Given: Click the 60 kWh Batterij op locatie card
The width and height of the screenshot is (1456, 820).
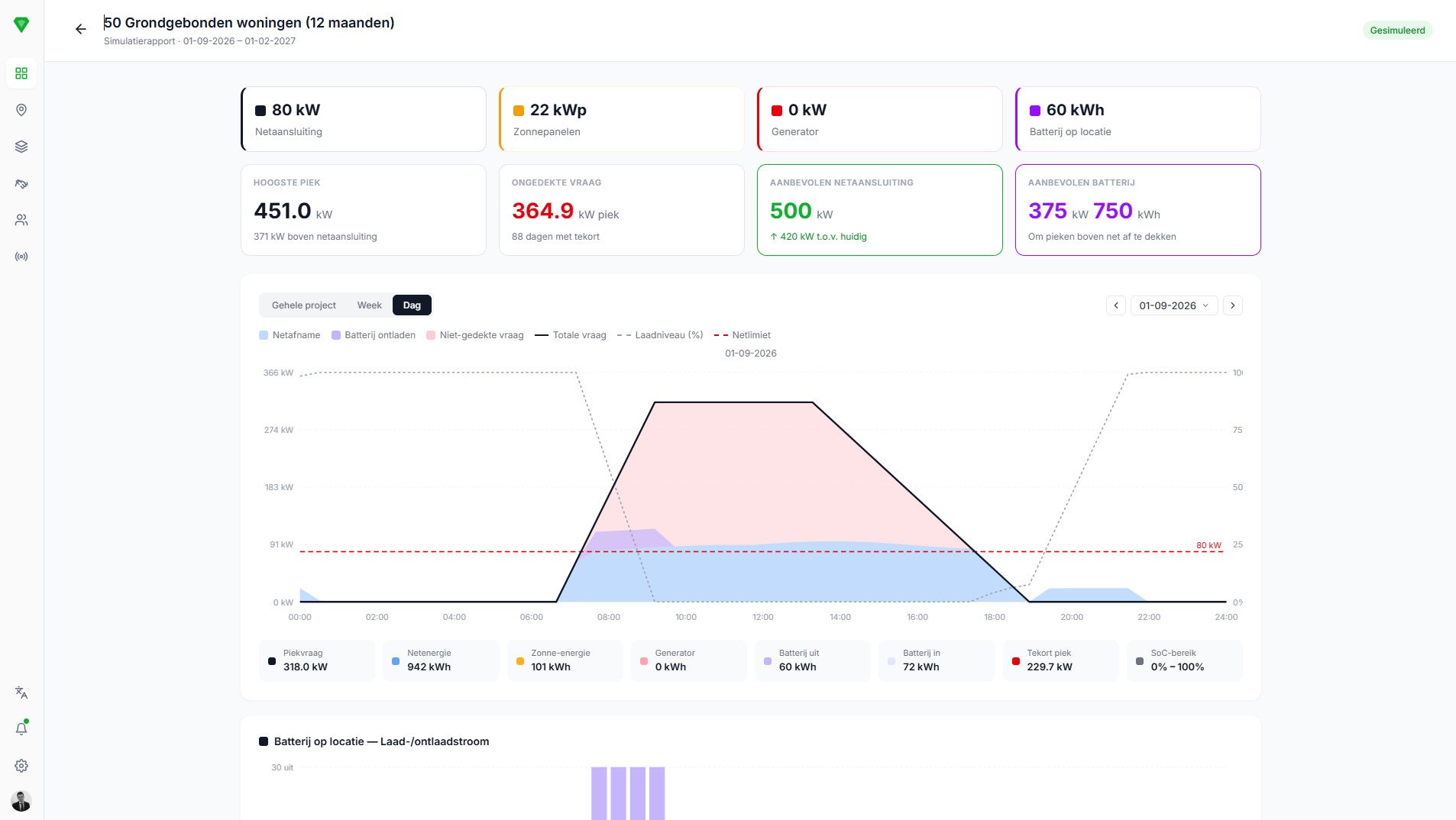Looking at the screenshot, I should 1137,119.
